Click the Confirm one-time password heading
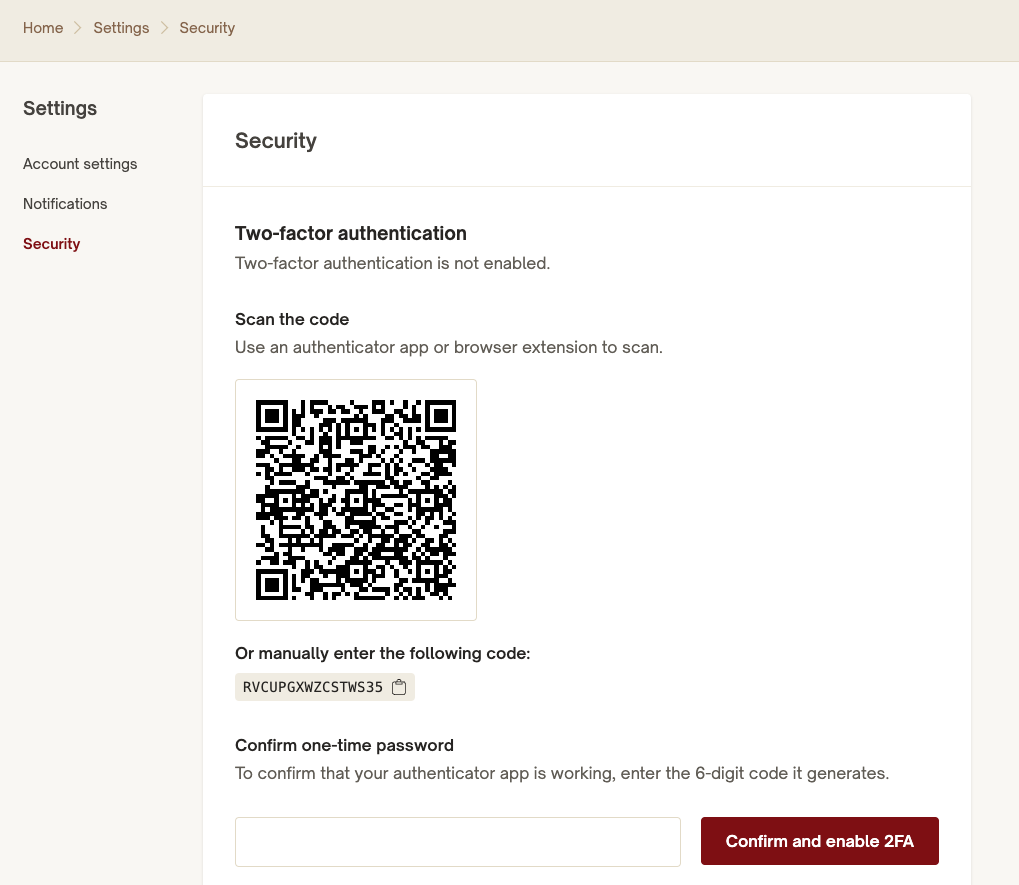1019x885 pixels. point(344,745)
